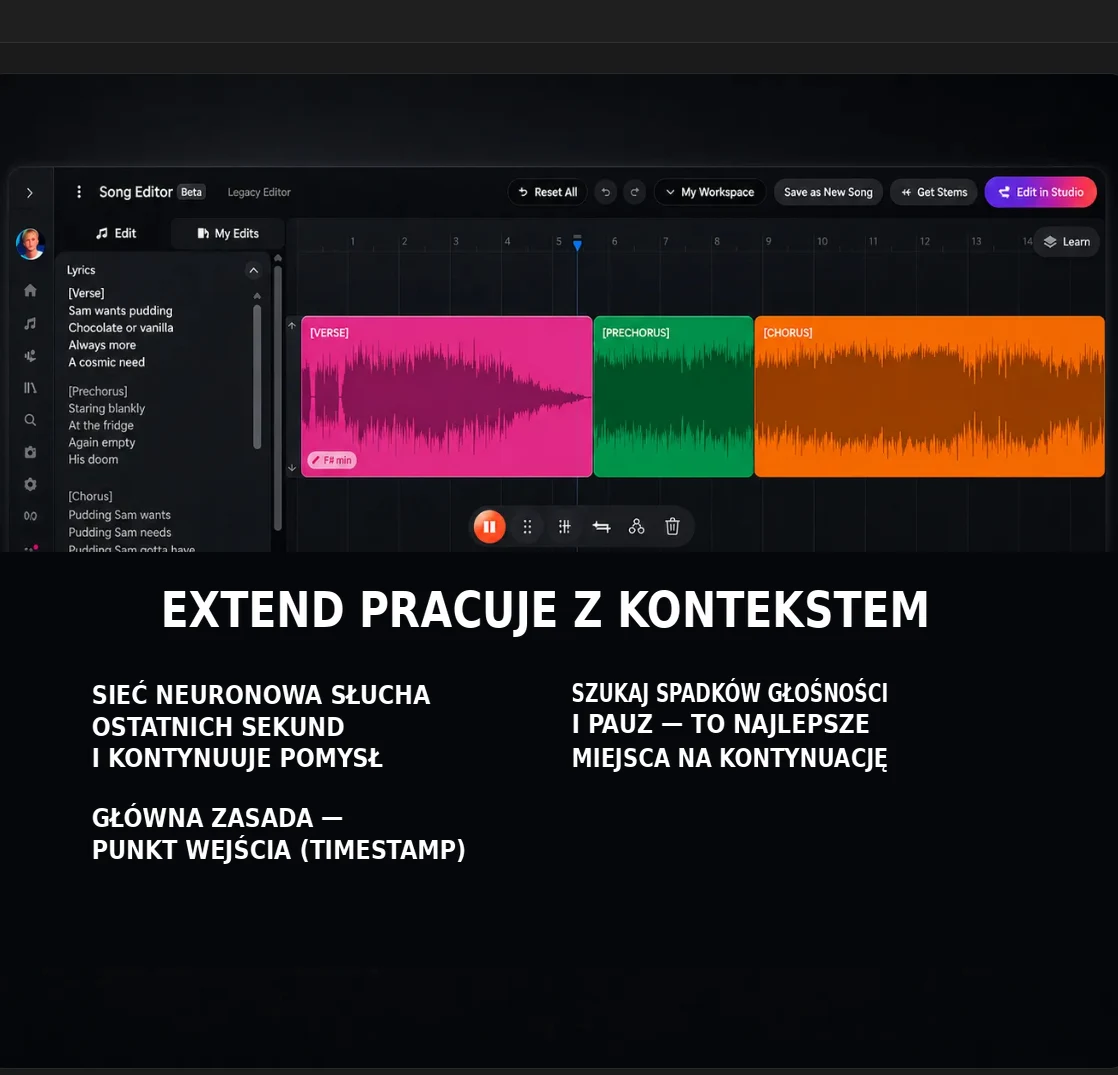Expand the sidebar with the chevron arrow
1118x1075 pixels.
(29, 192)
